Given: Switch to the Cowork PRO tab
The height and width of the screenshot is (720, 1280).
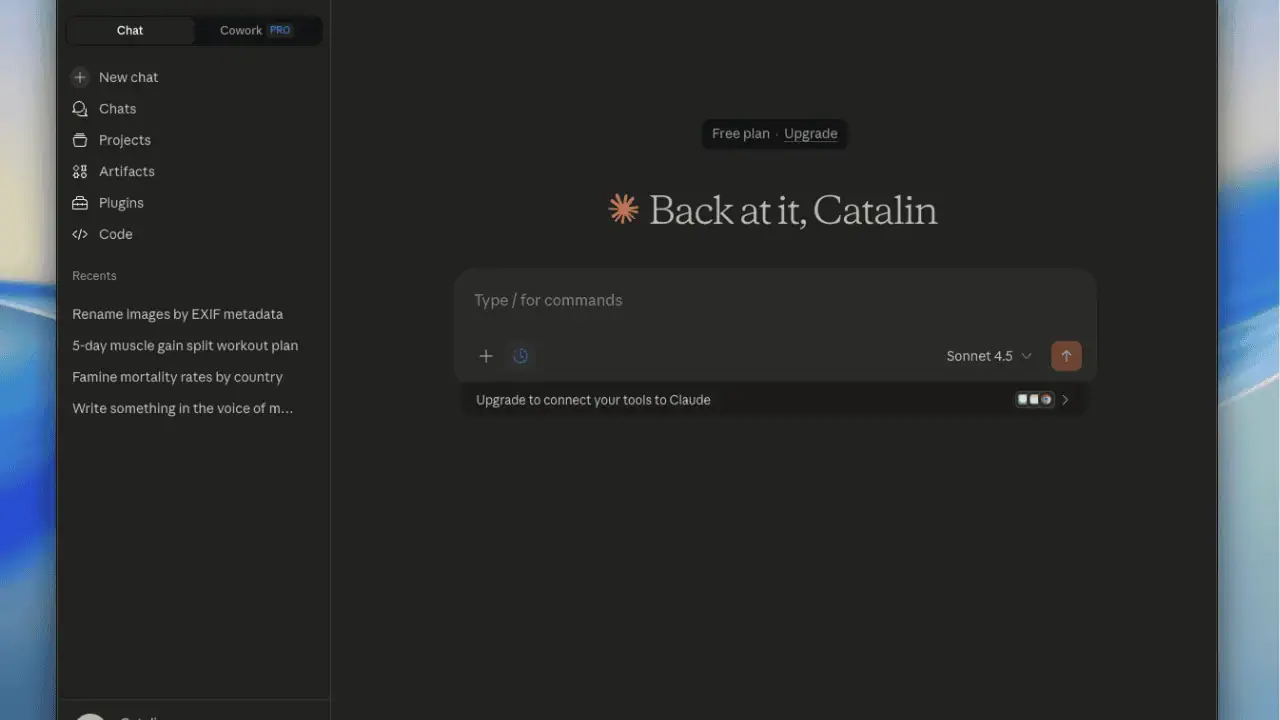Looking at the screenshot, I should [x=257, y=30].
